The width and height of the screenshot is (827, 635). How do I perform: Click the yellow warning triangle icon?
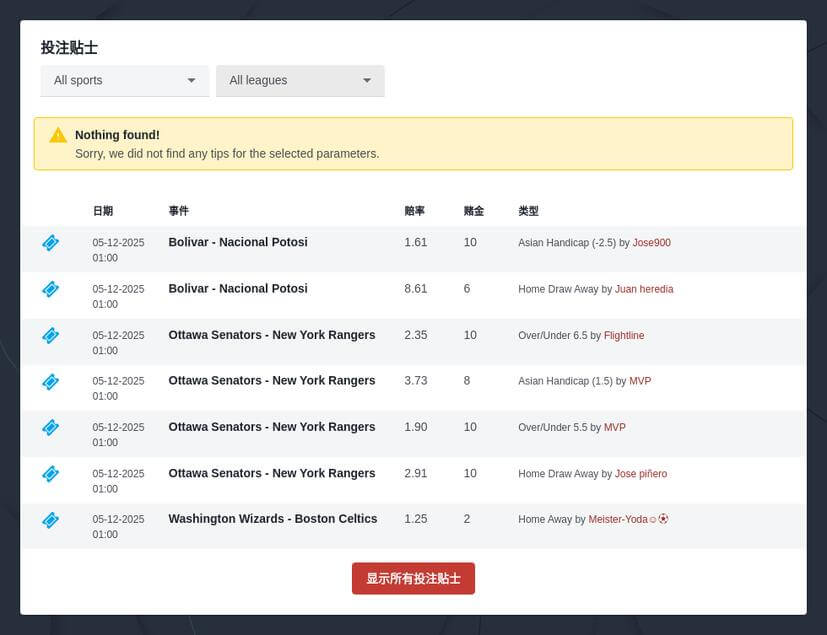click(58, 135)
